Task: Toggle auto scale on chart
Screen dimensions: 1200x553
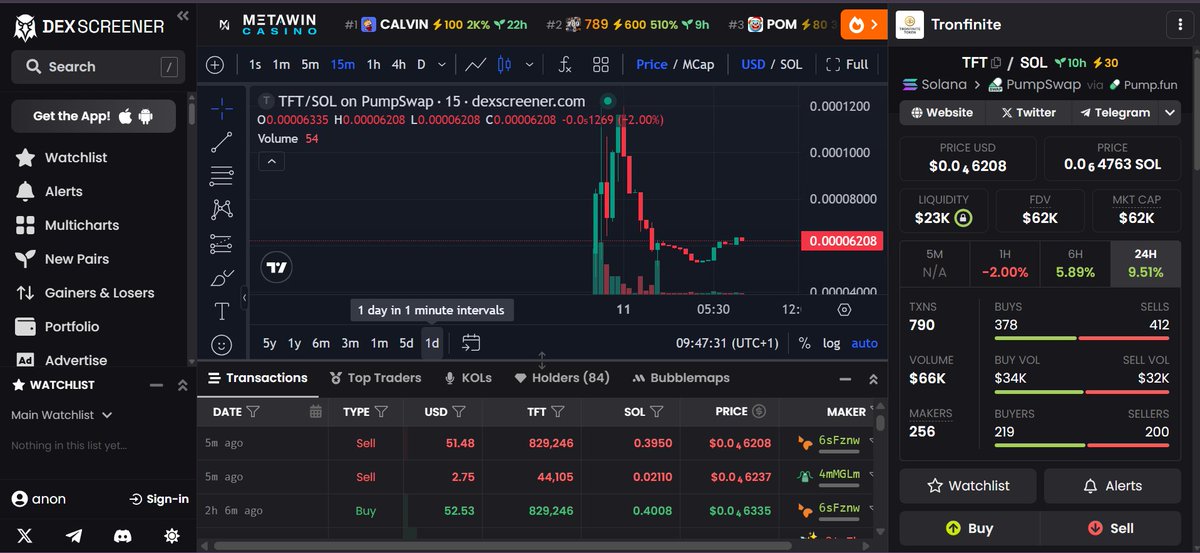Action: [x=865, y=343]
